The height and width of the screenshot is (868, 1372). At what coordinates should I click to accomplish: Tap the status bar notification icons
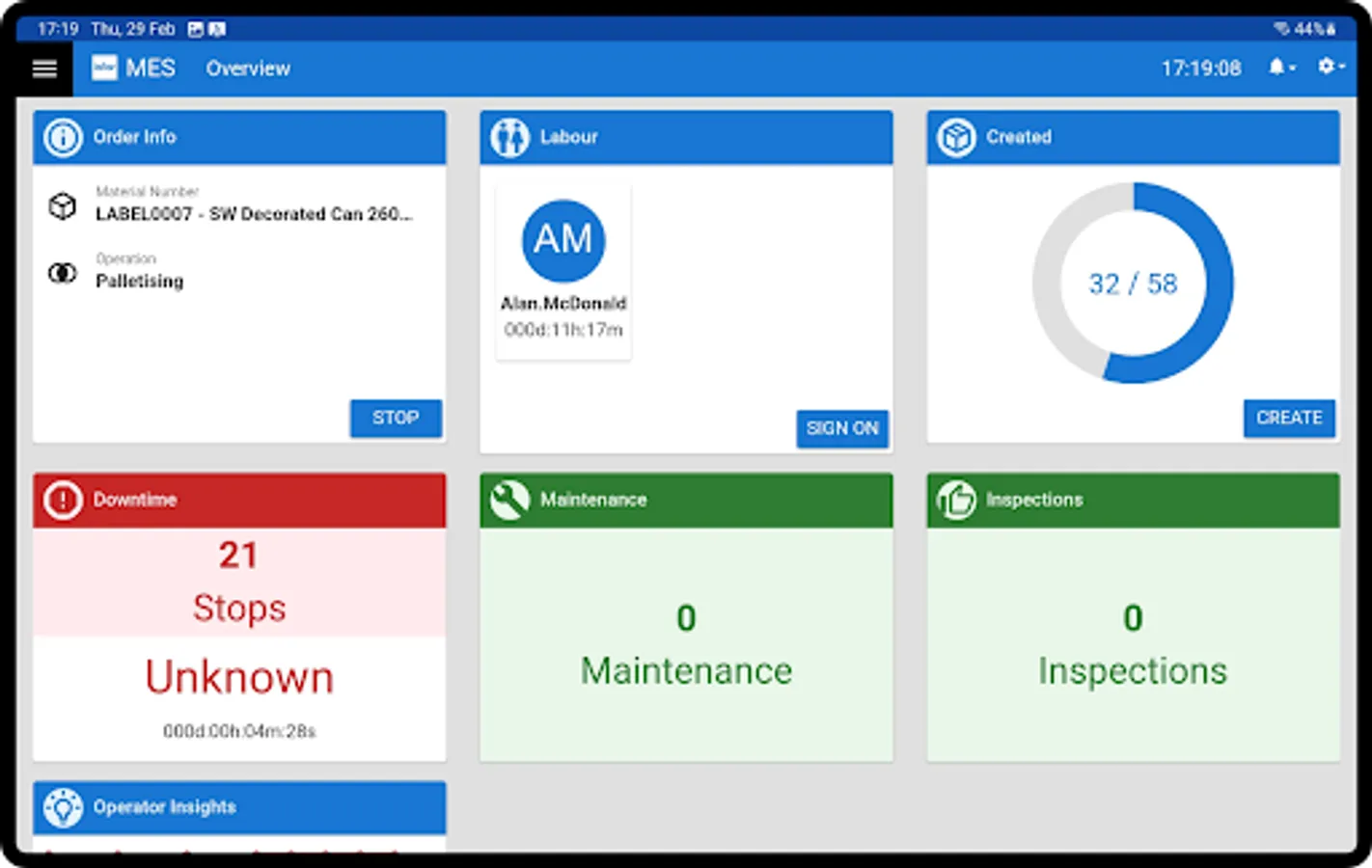tap(206, 29)
